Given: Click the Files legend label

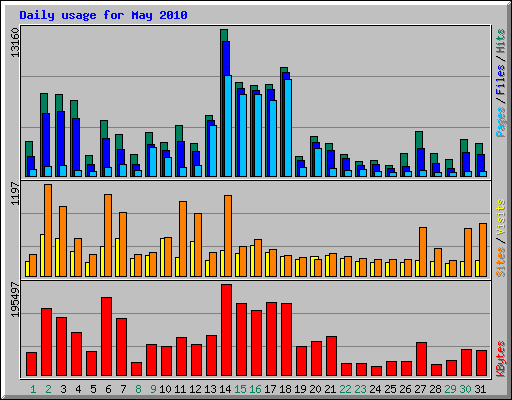Looking at the screenshot, I should tap(501, 79).
